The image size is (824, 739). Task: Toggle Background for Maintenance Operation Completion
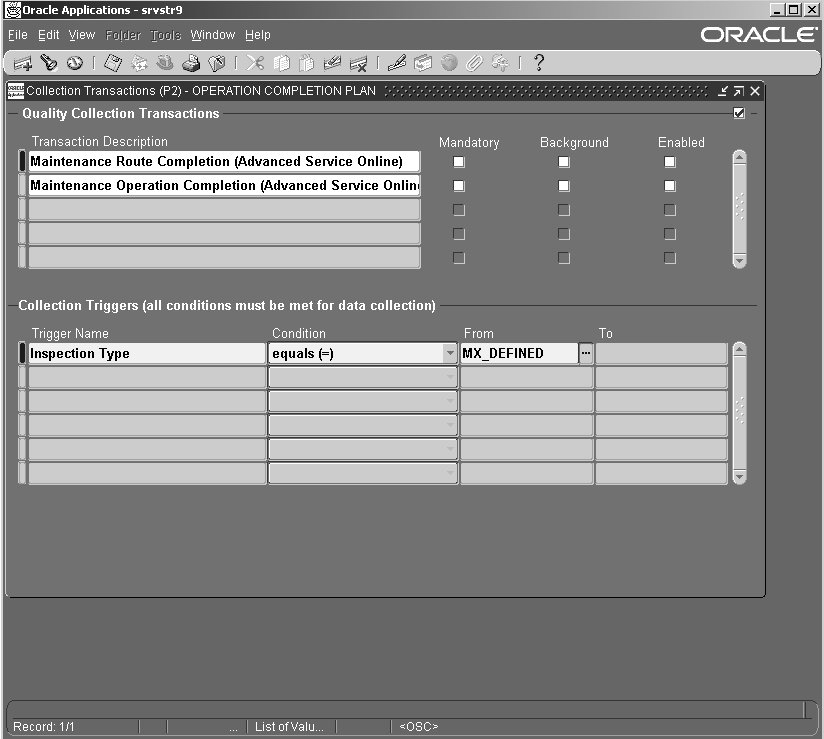(564, 186)
